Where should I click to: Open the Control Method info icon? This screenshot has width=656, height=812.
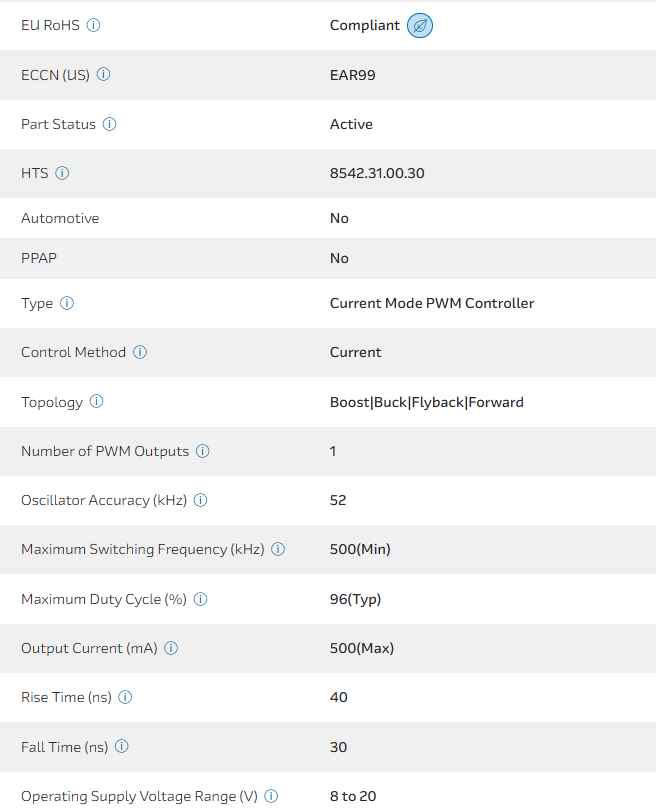(x=140, y=352)
